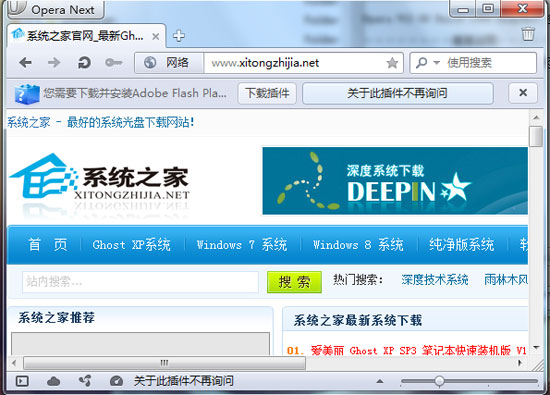Viewport: 550px width, 395px height.
Task: Add a new tab with plus icon
Action: (x=179, y=36)
